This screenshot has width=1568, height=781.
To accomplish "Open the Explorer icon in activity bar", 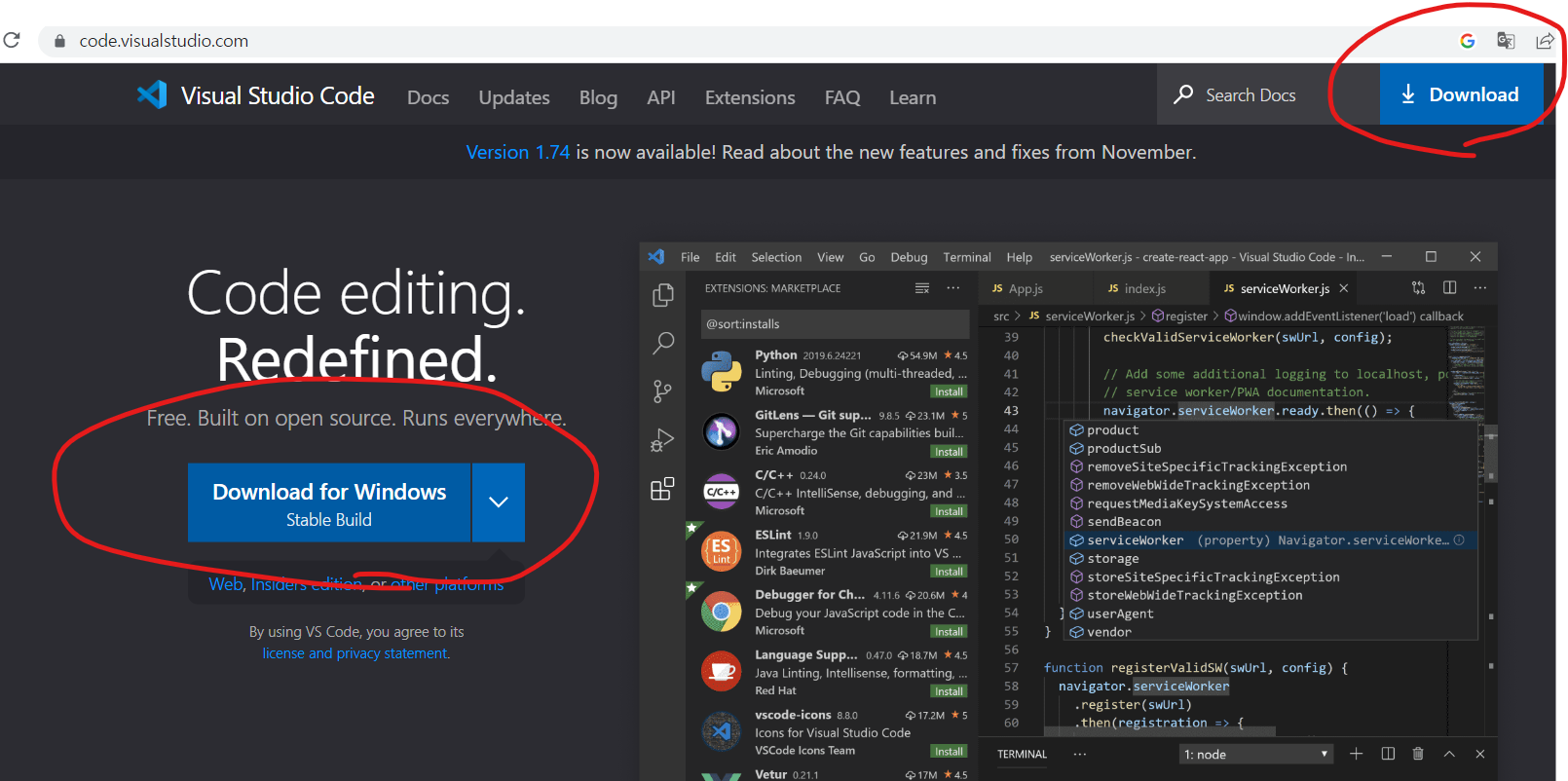I will pos(663,294).
